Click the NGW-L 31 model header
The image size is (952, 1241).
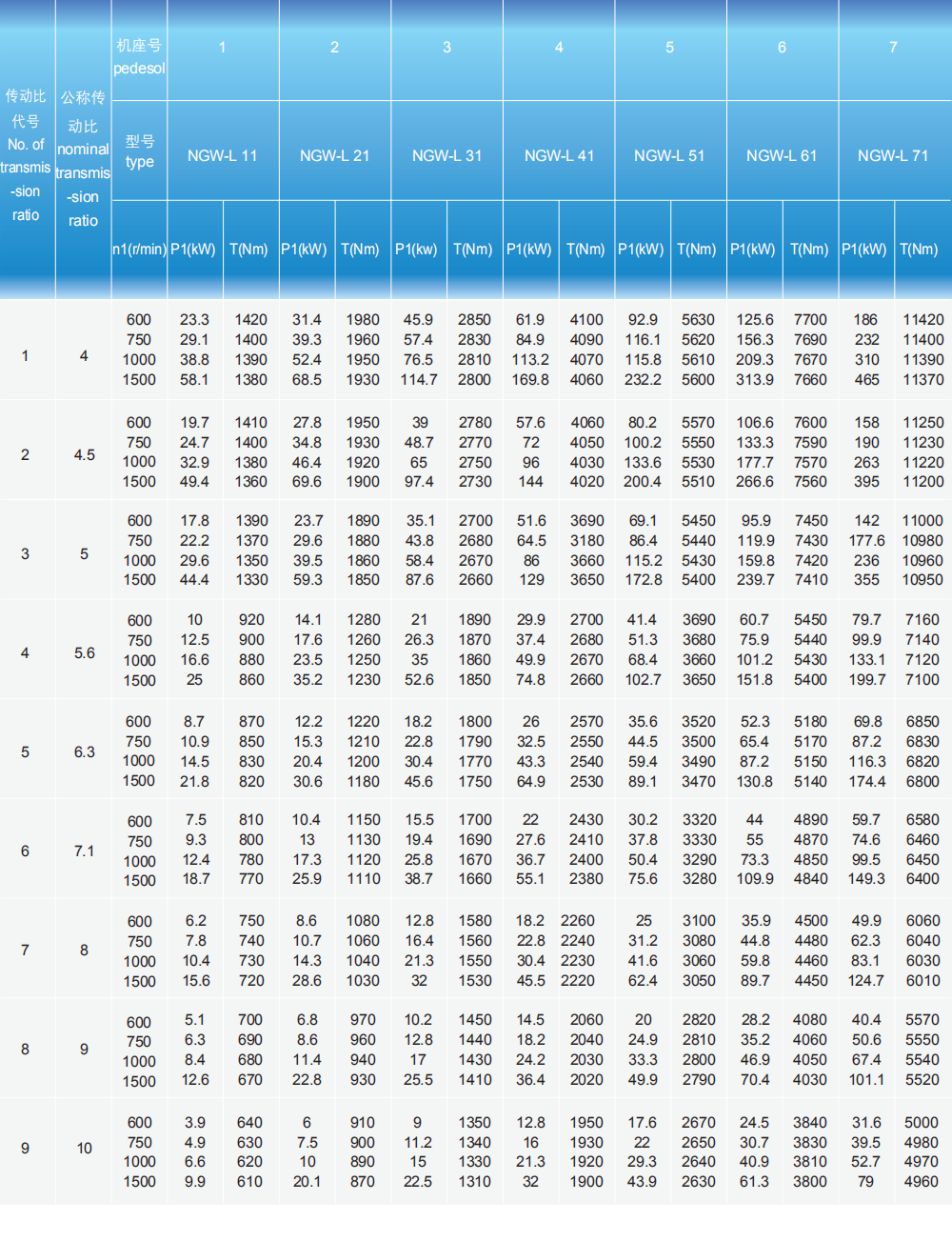[x=446, y=155]
